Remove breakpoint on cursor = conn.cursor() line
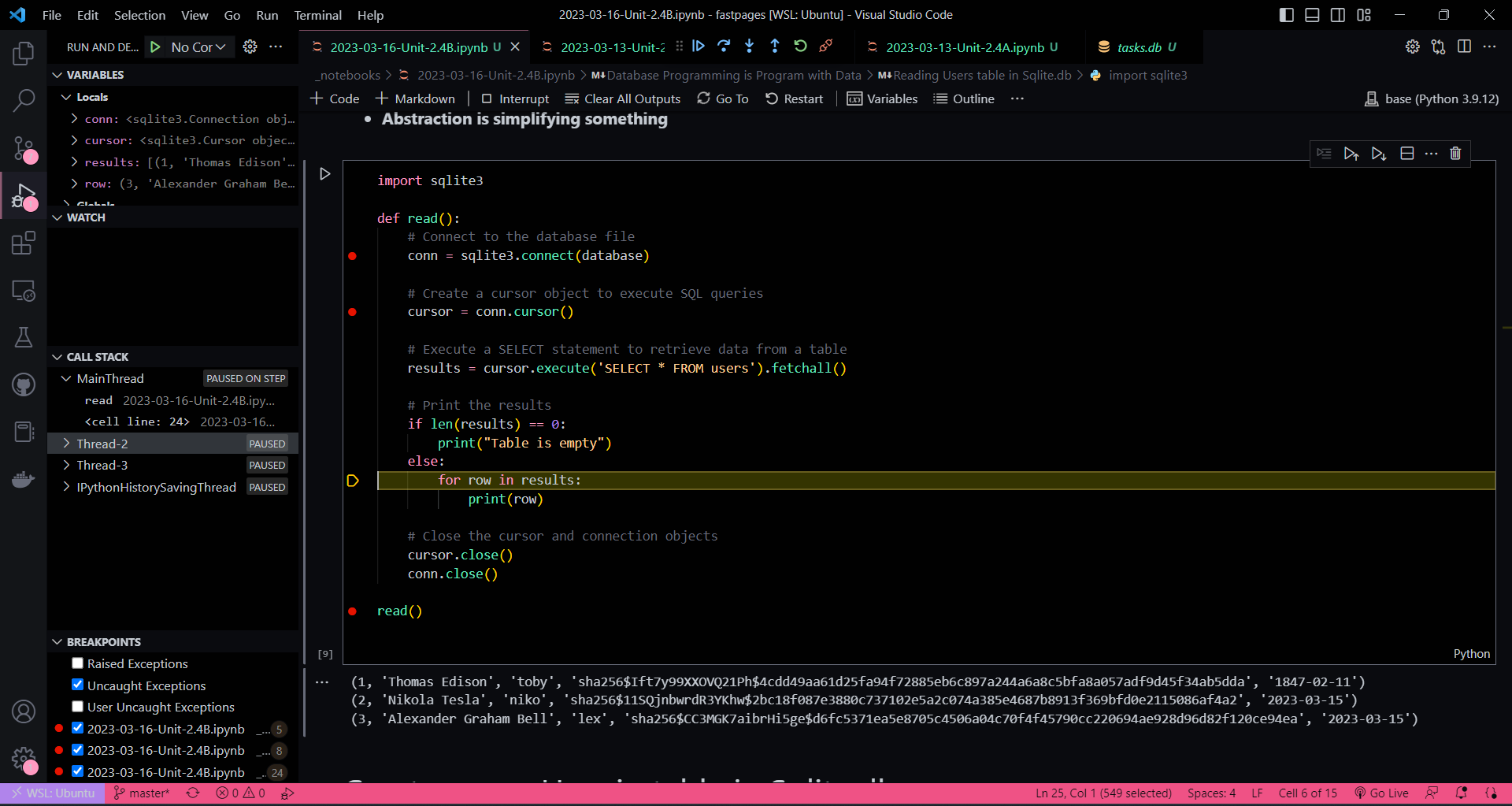 click(353, 312)
